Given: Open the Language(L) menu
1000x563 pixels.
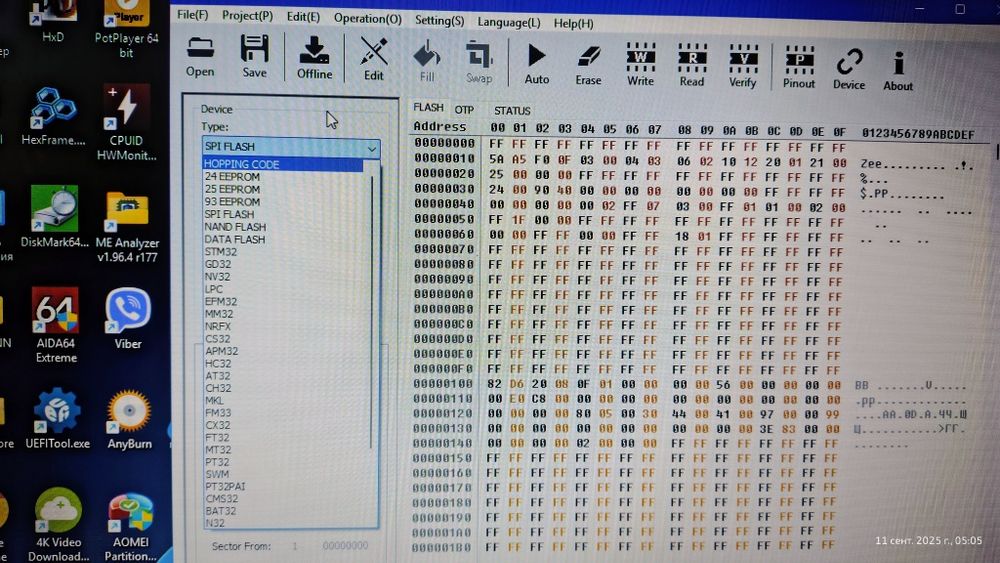Looking at the screenshot, I should click(x=509, y=22).
